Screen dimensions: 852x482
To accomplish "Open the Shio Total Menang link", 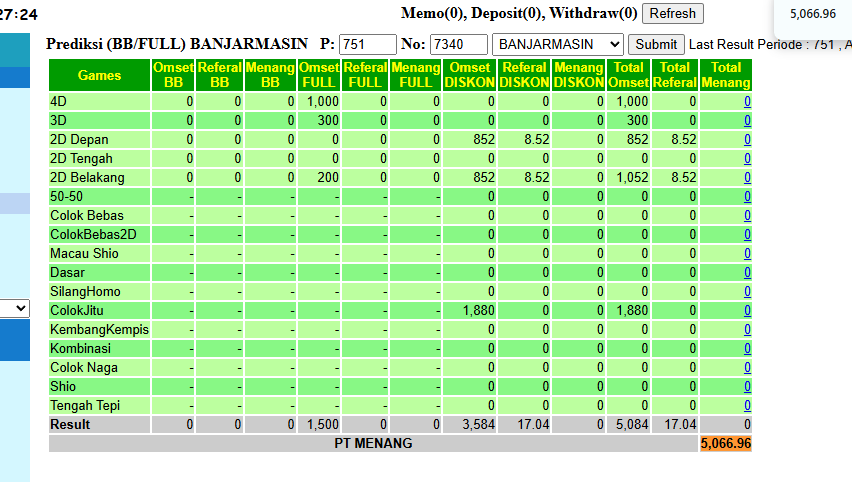I will (x=747, y=387).
